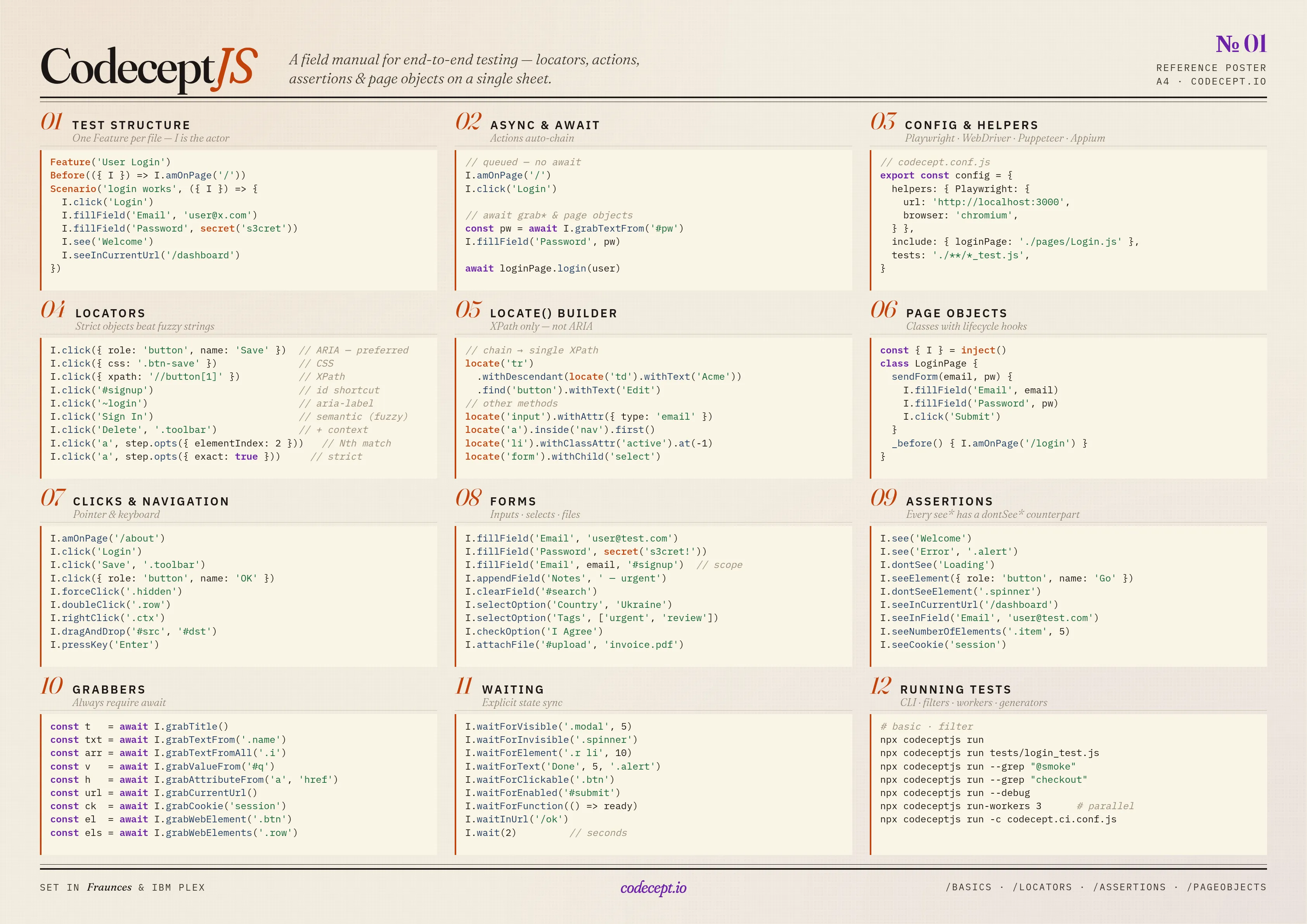Click the FORMS section heading
Image resolution: width=1307 pixels, height=924 pixels.
tap(513, 502)
